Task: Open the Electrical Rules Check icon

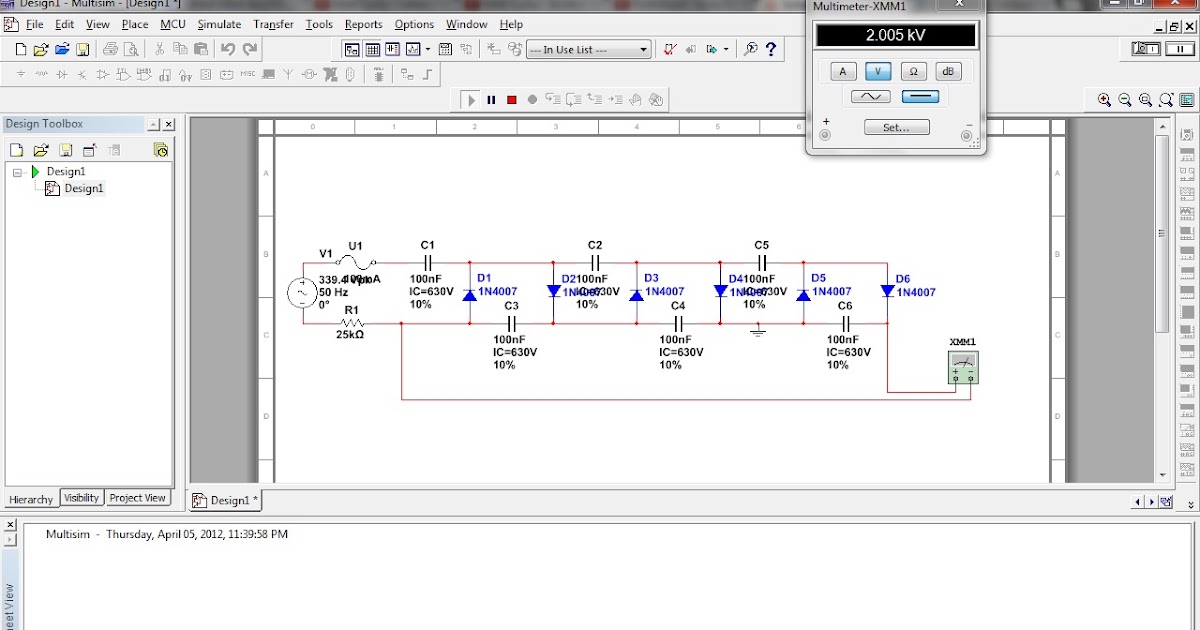Action: [x=671, y=50]
